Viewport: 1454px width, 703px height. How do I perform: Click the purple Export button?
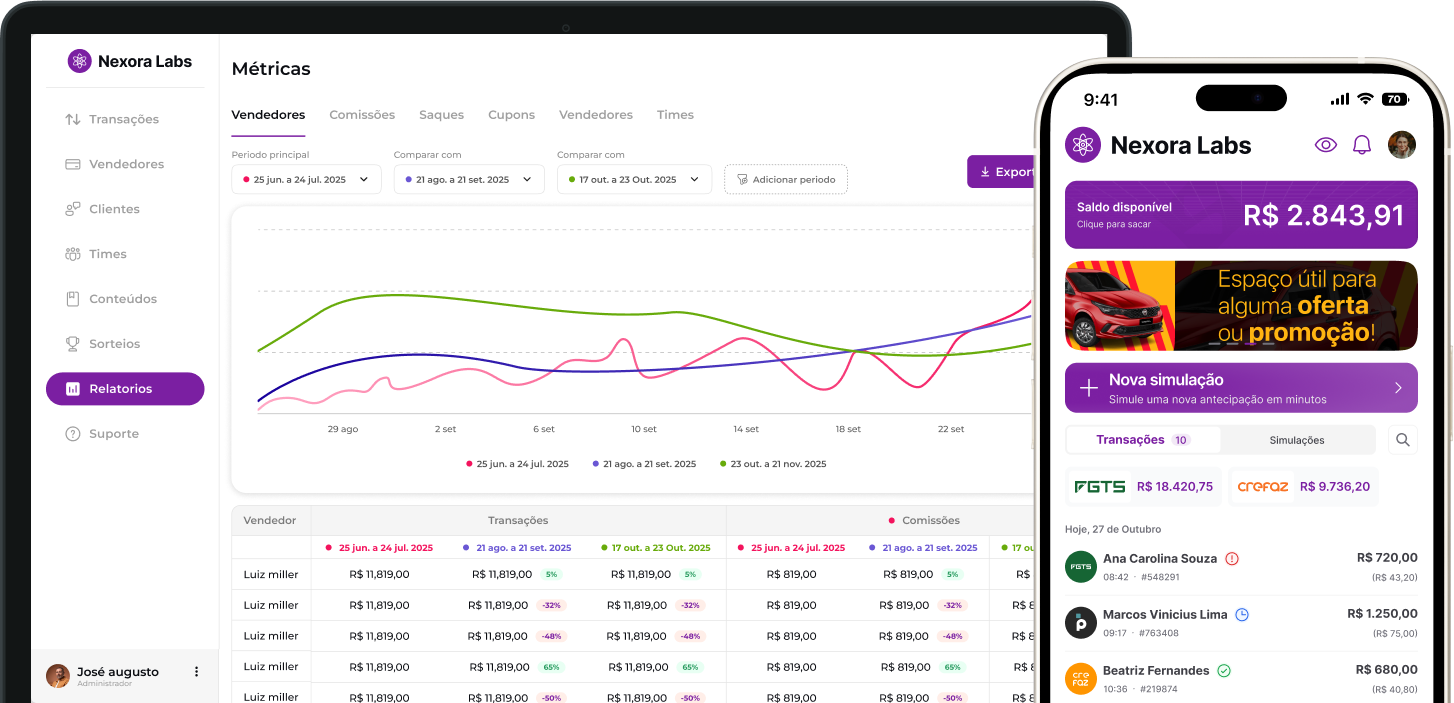[1002, 172]
